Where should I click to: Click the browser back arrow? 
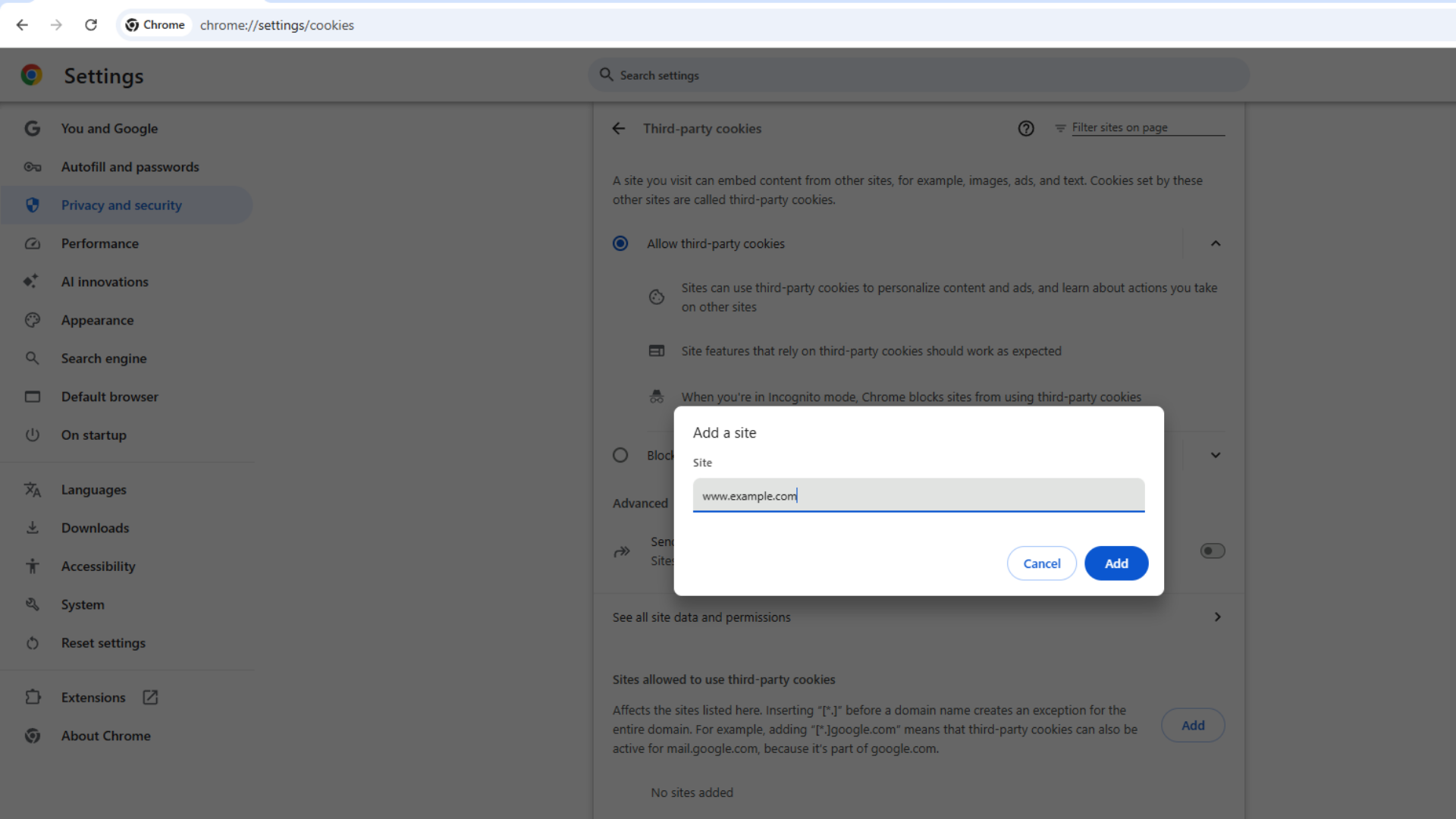pyautogui.click(x=22, y=25)
